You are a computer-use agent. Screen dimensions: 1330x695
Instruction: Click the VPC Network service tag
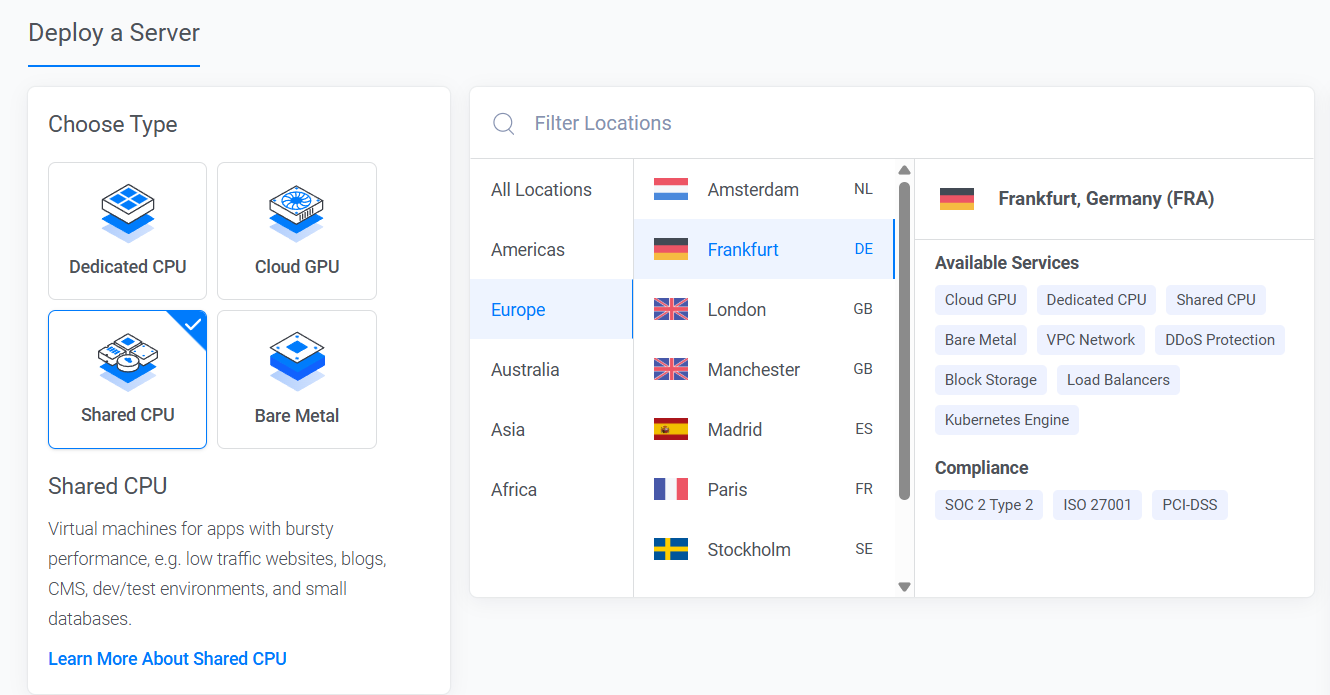click(x=1091, y=340)
